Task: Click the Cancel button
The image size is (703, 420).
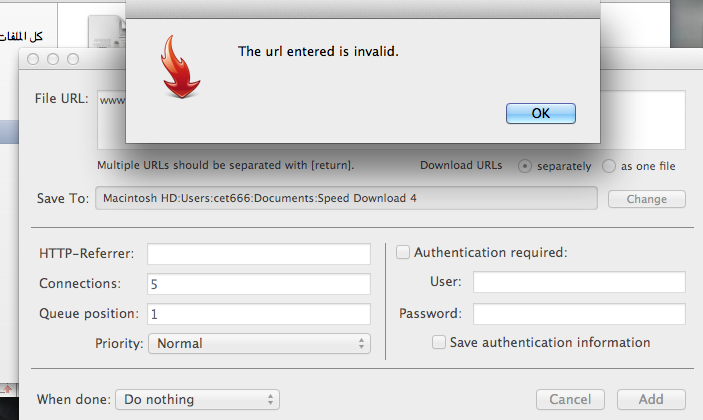Action: click(x=570, y=399)
